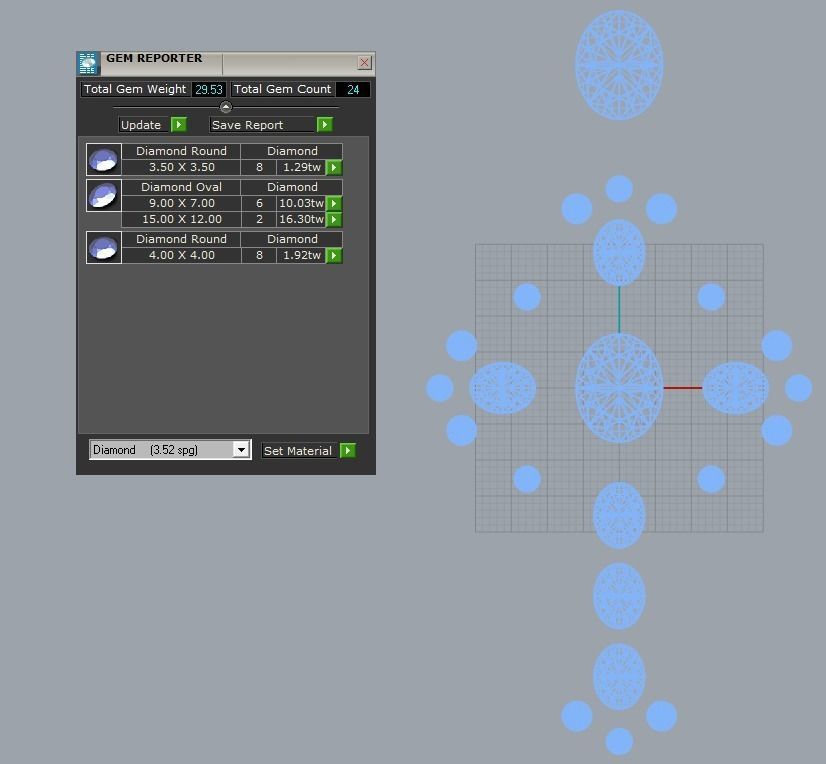Click the Save Report button
Viewport: 826px width, 764px height.
[x=262, y=125]
